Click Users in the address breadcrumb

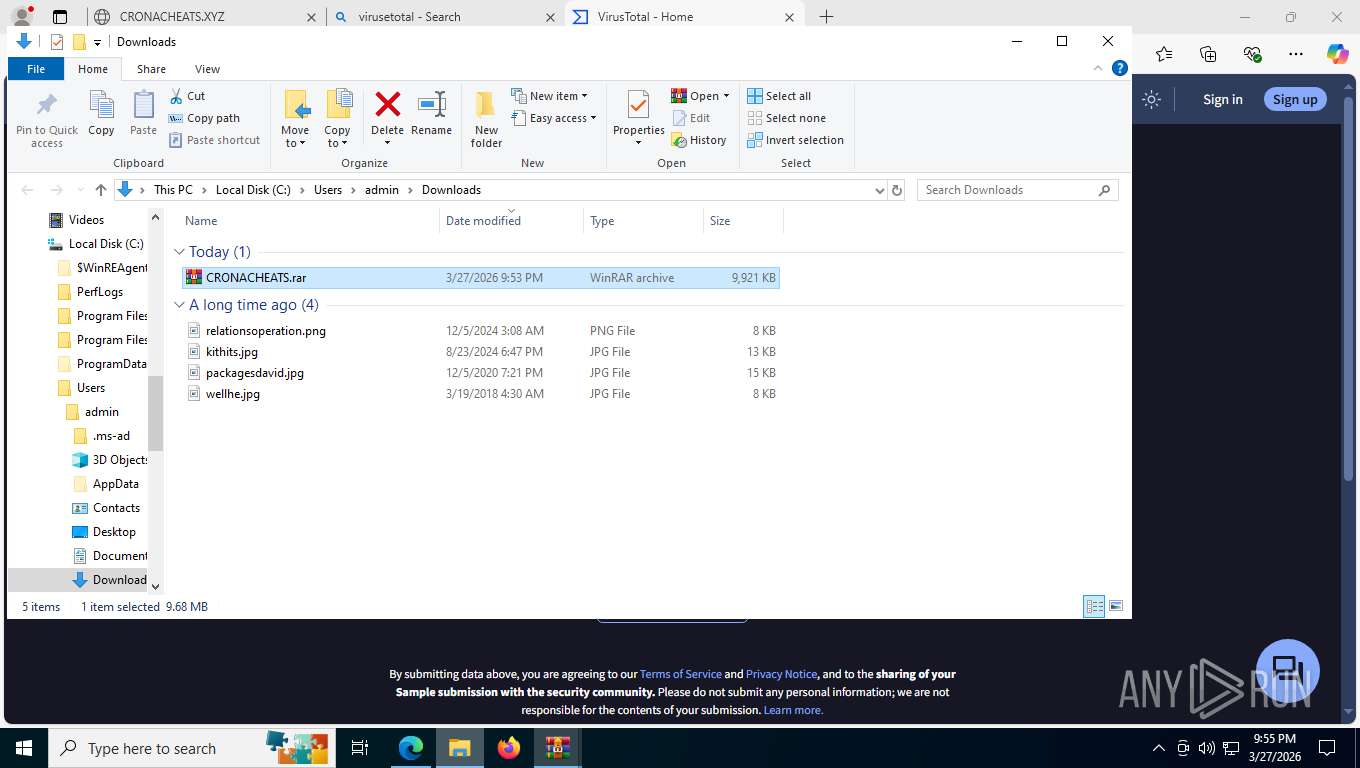[328, 190]
